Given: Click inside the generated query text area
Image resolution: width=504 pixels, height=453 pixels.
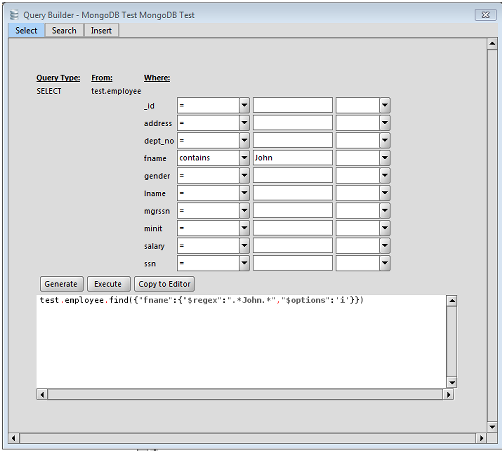Looking at the screenshot, I should (x=241, y=341).
